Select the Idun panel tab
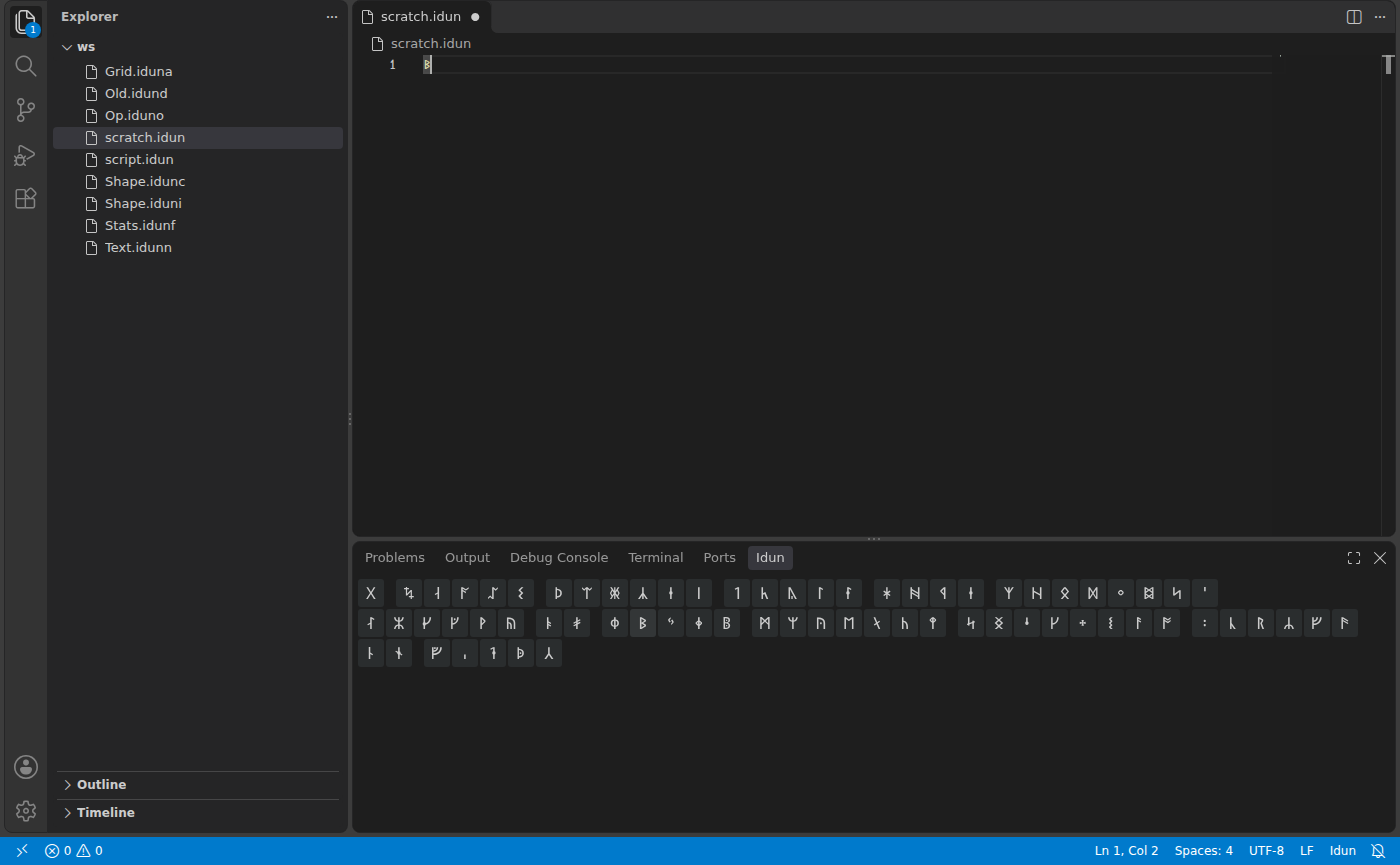The width and height of the screenshot is (1400, 865). (770, 558)
